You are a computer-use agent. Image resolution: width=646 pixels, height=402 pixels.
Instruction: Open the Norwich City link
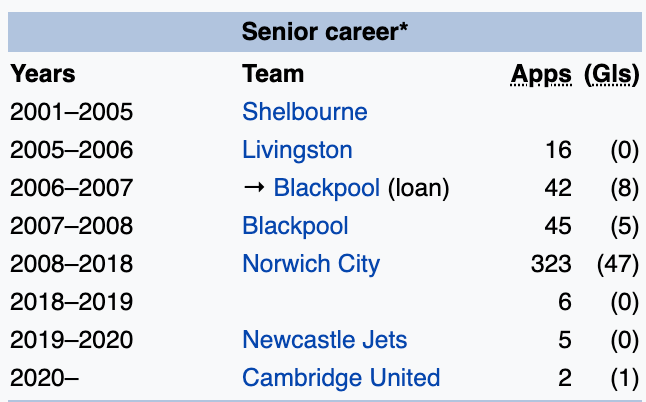(x=311, y=264)
